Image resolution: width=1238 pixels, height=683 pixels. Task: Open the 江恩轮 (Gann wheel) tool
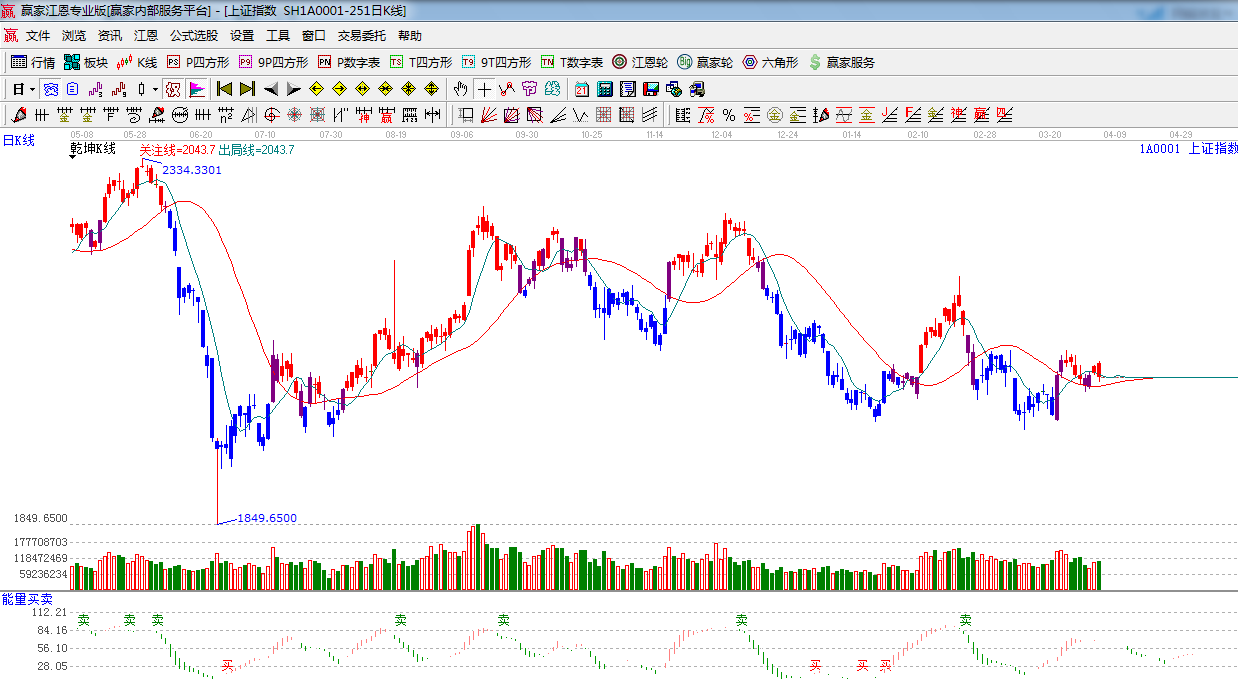point(640,62)
